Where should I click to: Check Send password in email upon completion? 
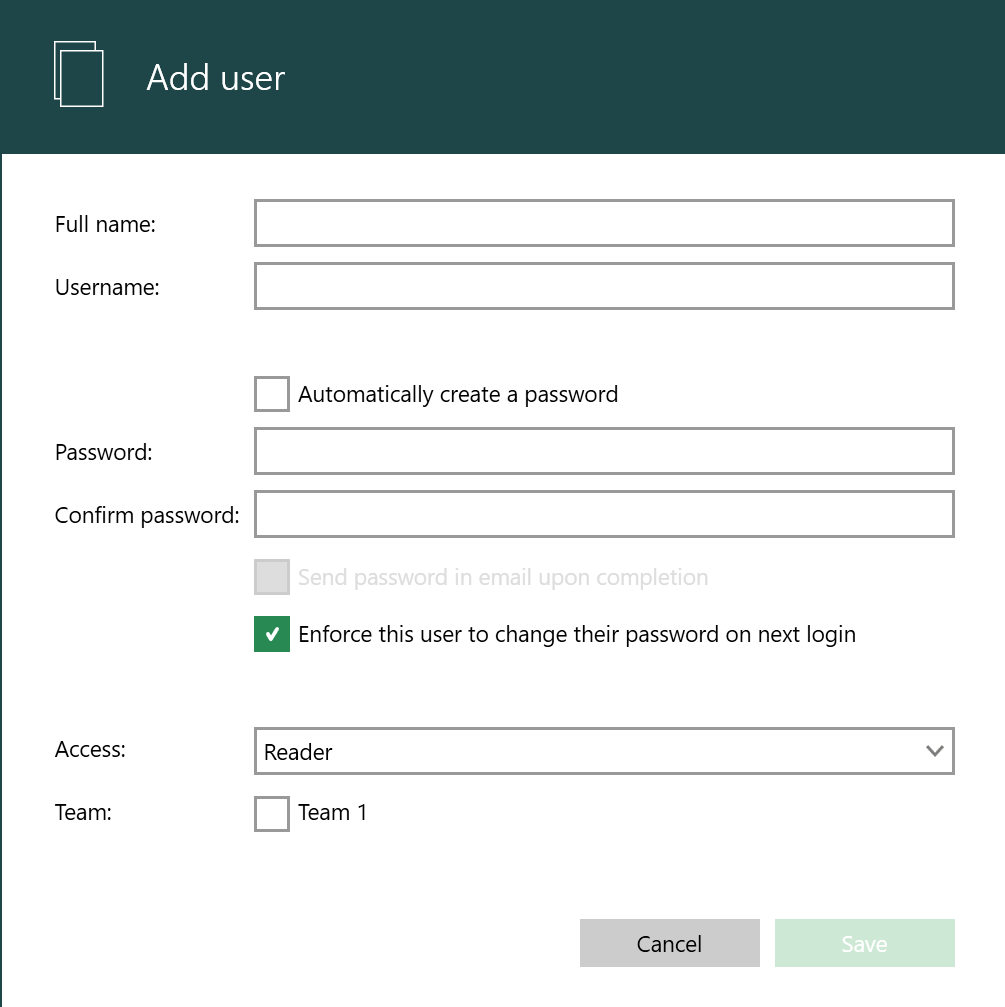(x=272, y=577)
